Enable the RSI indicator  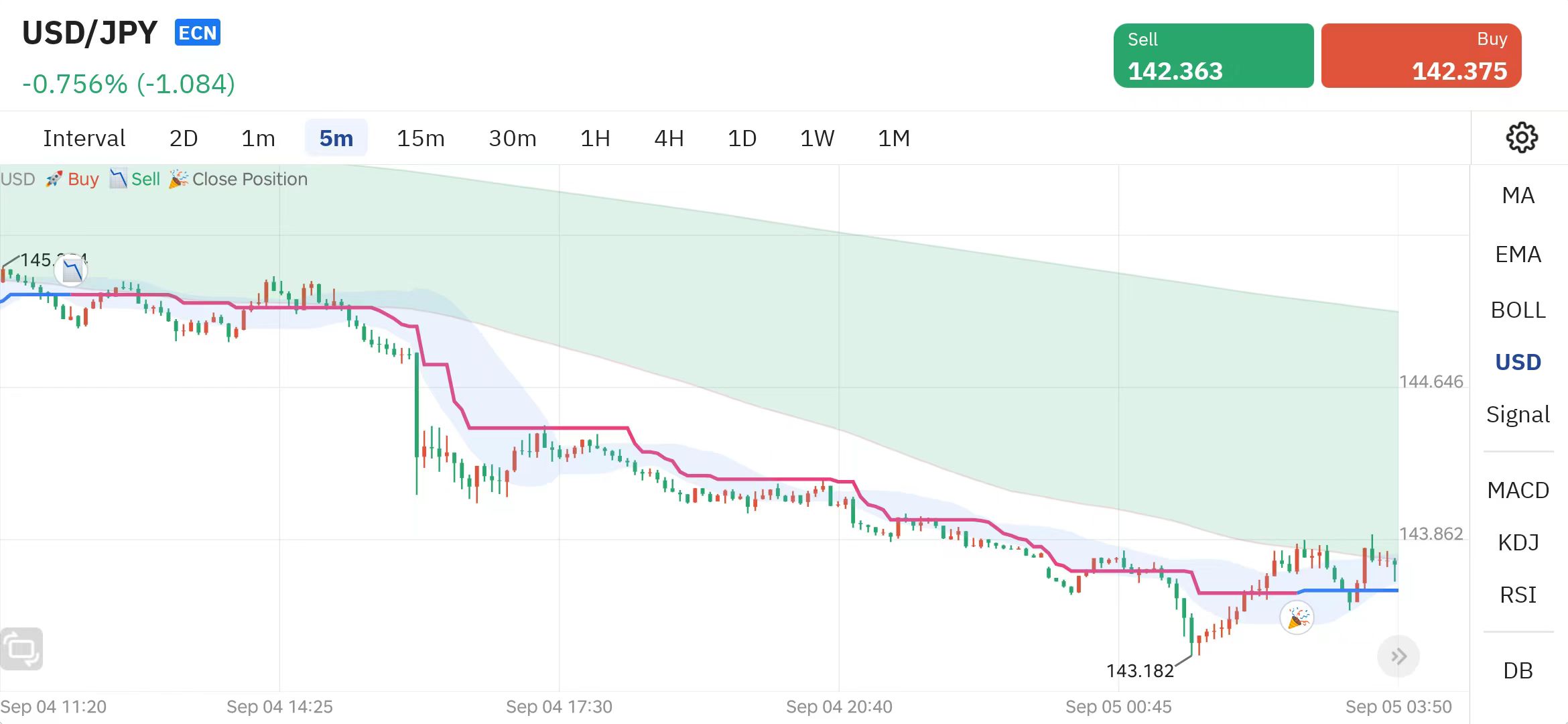click(x=1518, y=595)
